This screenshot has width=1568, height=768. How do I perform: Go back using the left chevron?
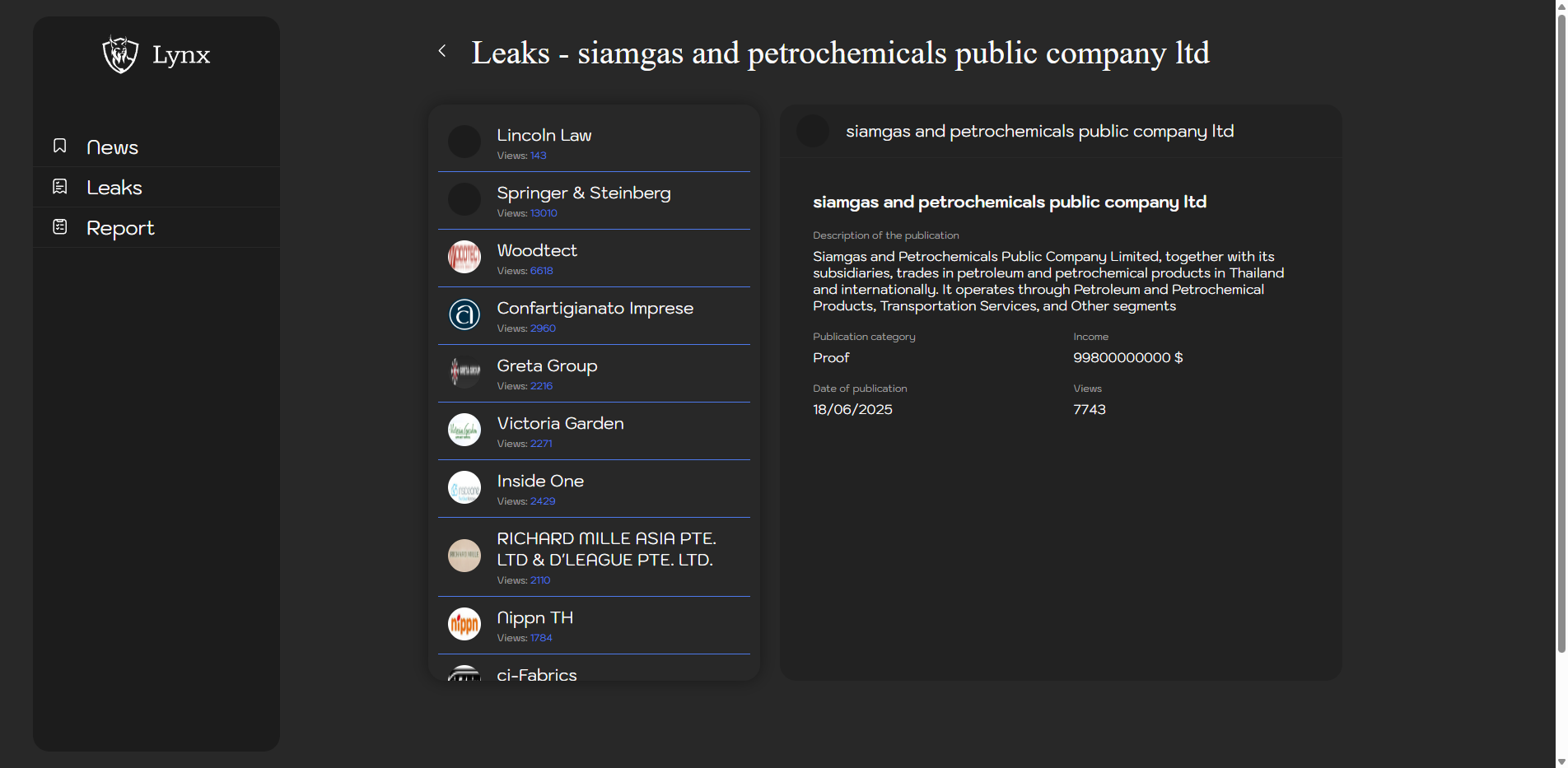442,51
